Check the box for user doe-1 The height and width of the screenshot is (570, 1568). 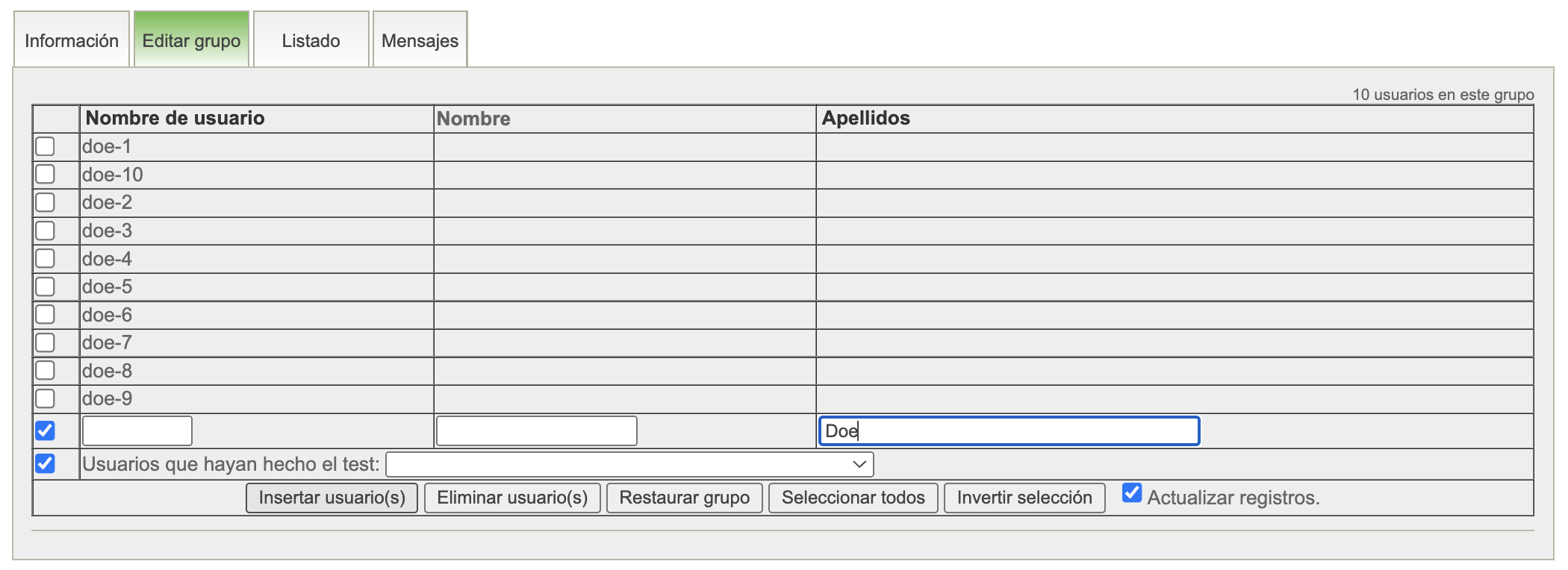point(46,146)
